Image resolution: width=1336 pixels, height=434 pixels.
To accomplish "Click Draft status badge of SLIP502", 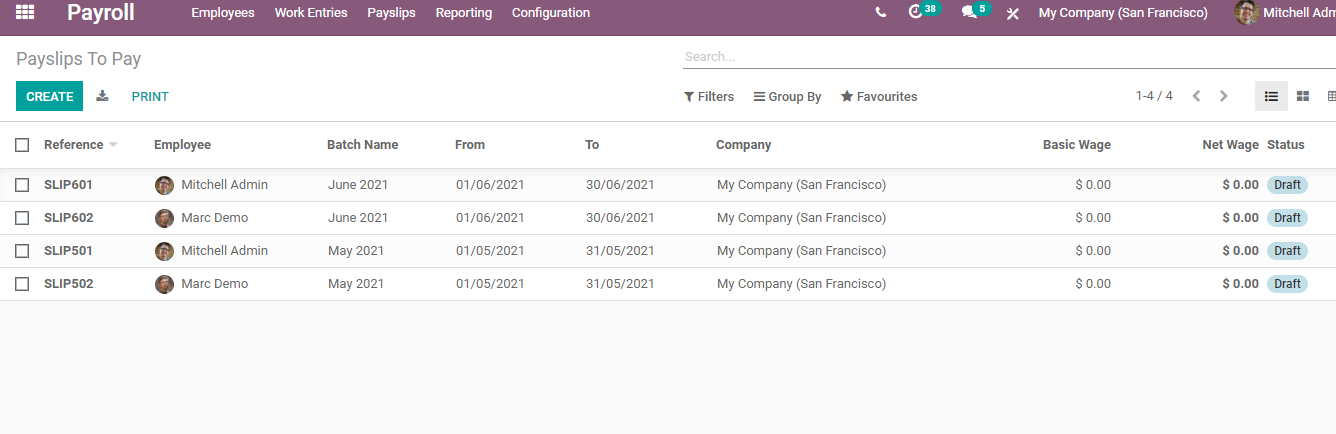I will 1287,284.
